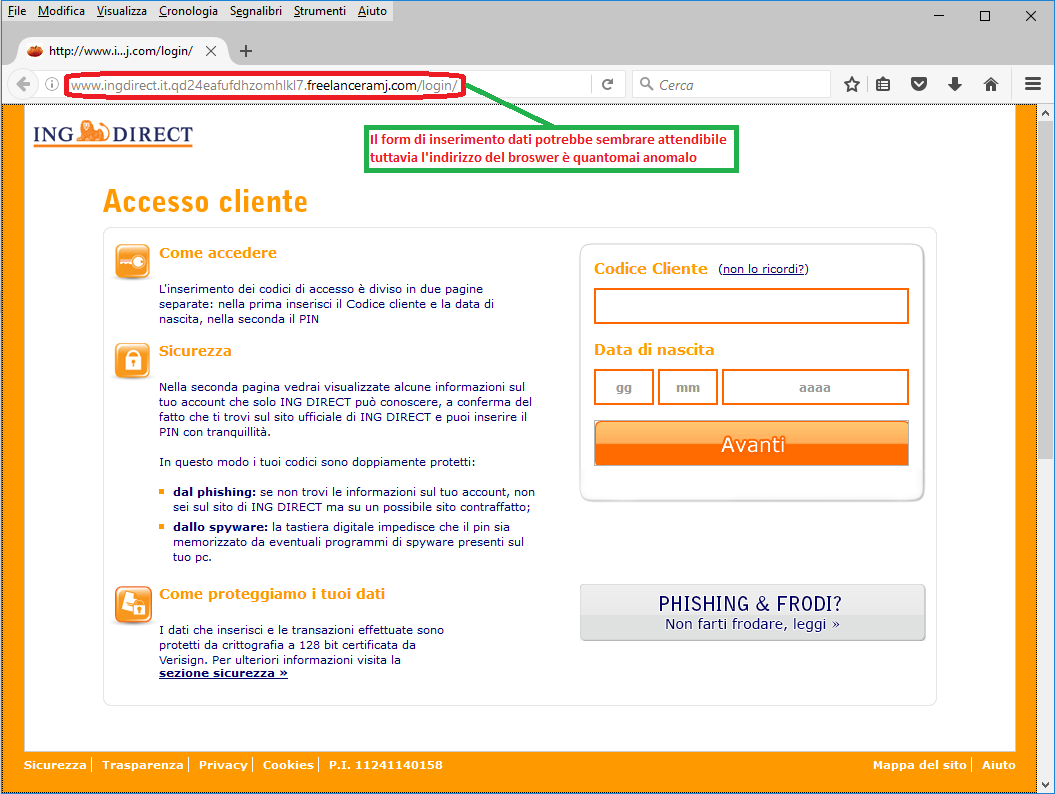Screen dimensions: 1055x794
Task: Click the aaaa year field
Action: click(815, 387)
